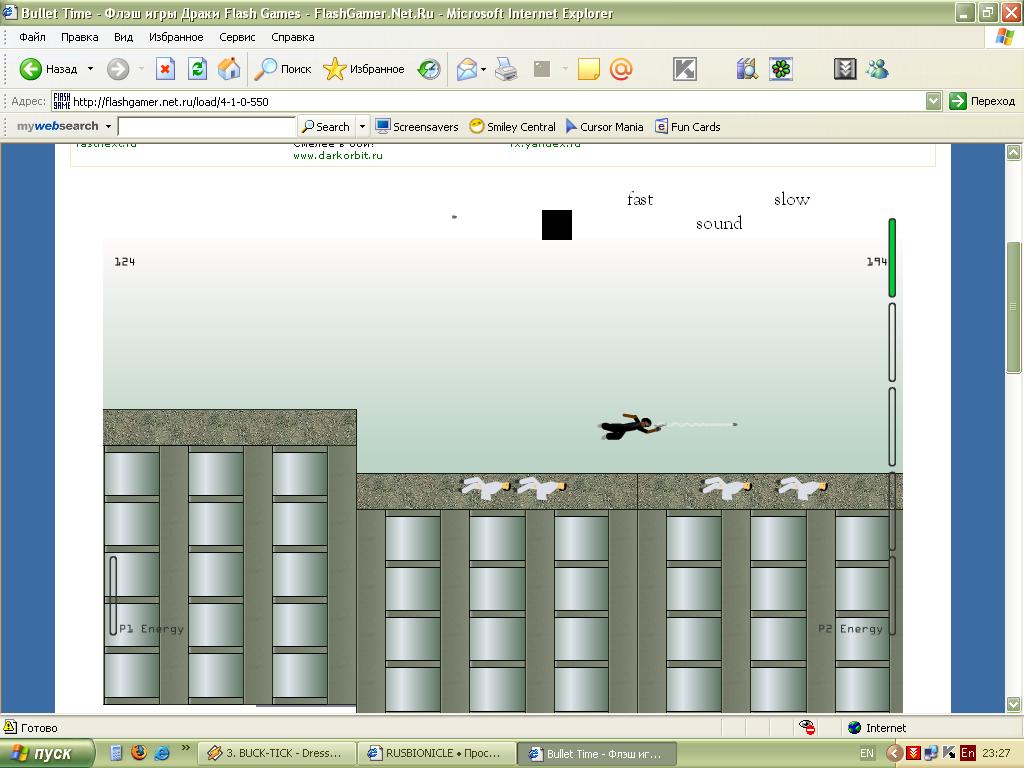Set game speed to slow
The width and height of the screenshot is (1024, 768).
tap(792, 199)
